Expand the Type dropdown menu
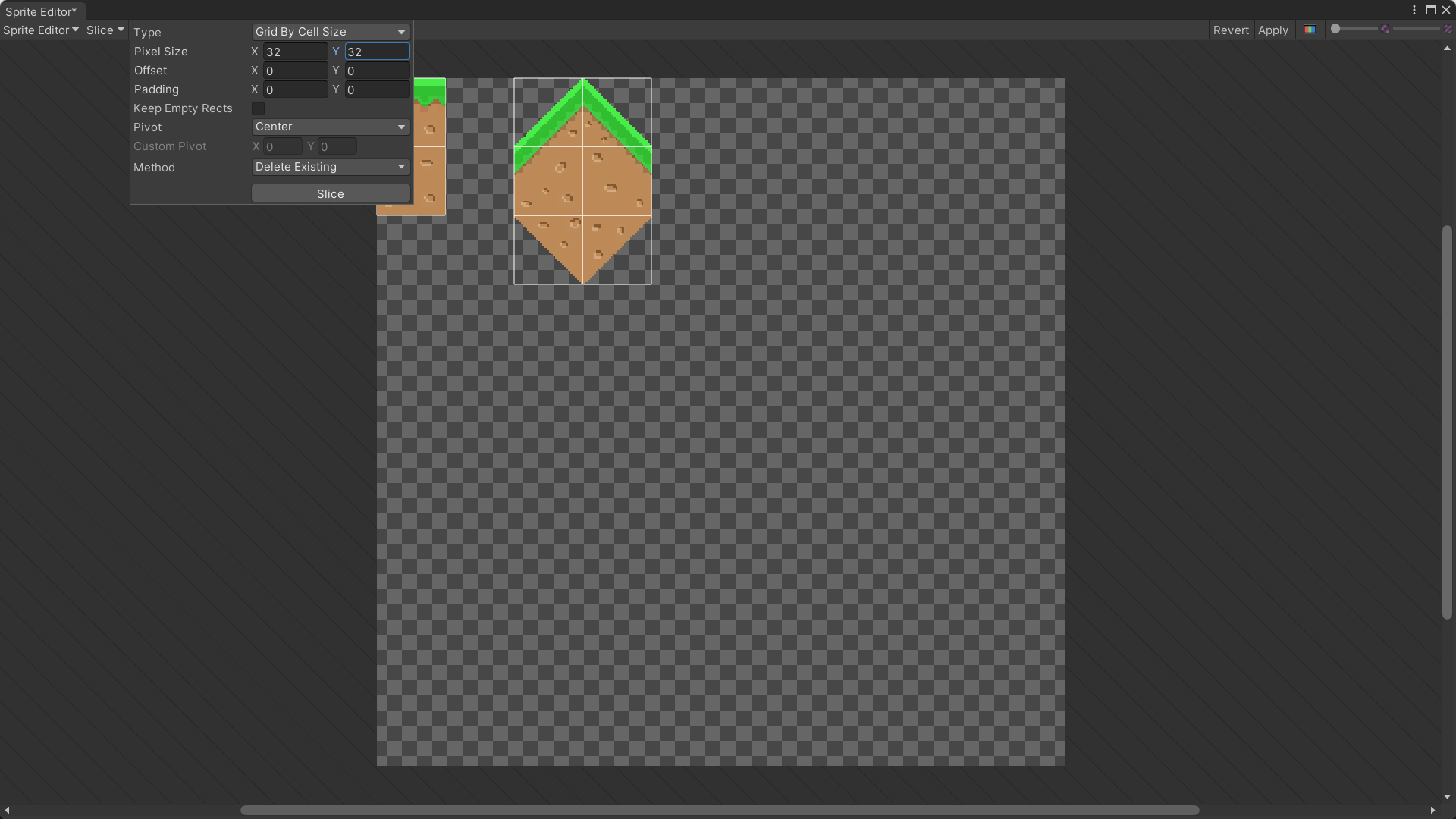 pos(329,32)
